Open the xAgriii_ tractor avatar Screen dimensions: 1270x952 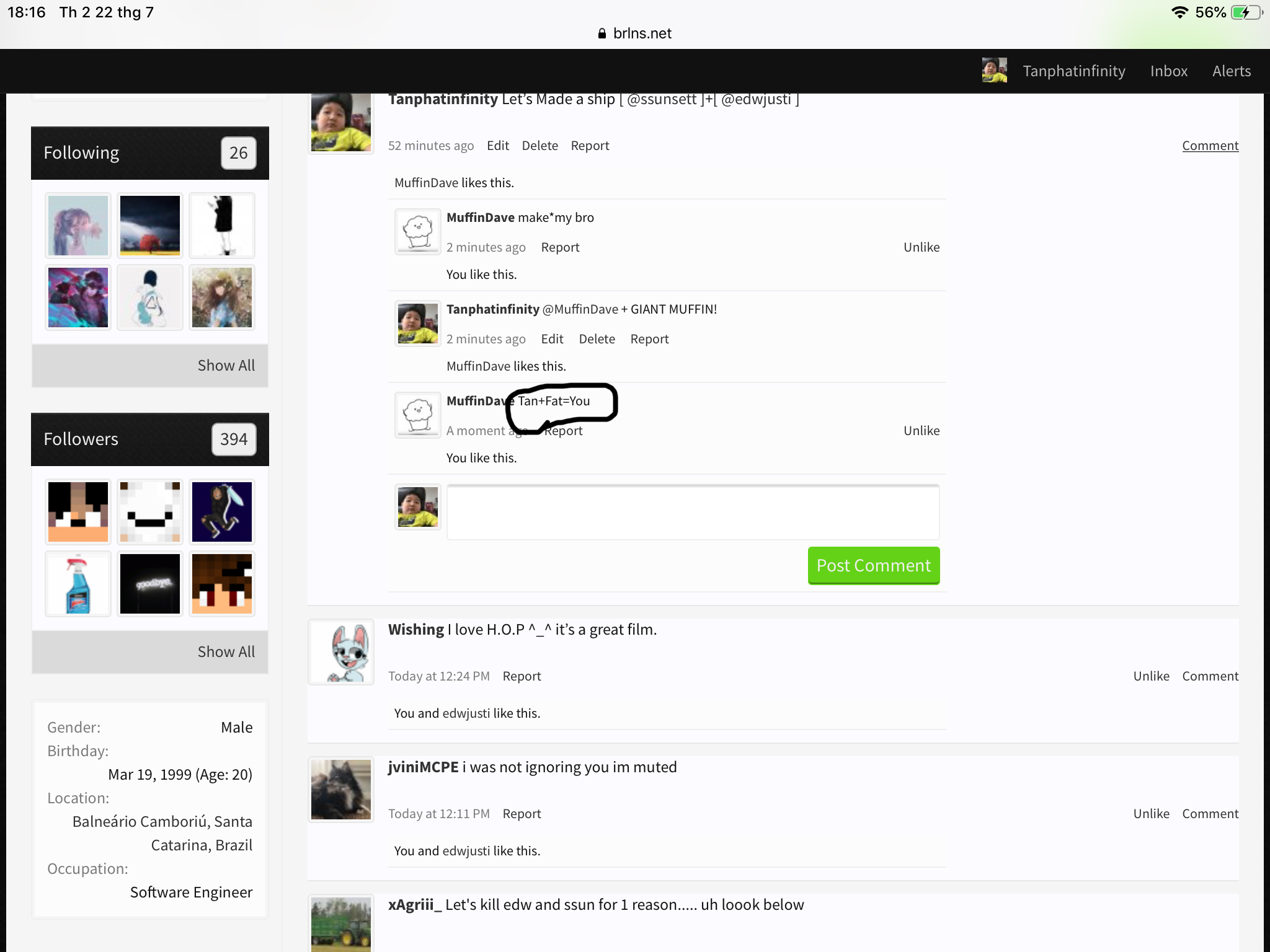(x=341, y=923)
